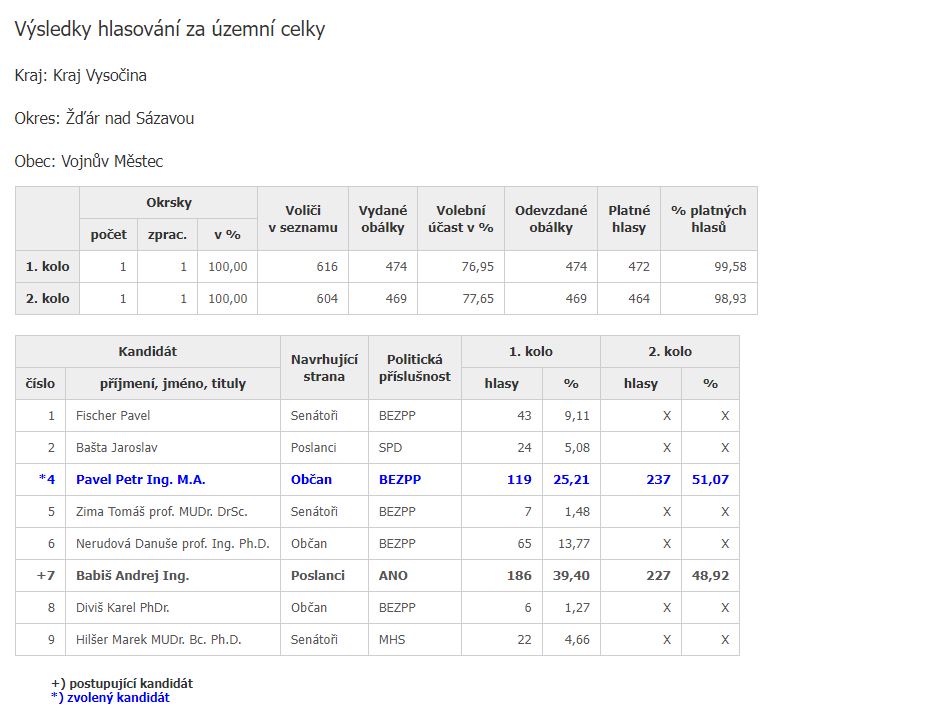Click the page heading 'Výsledky hlasování za územní celky'

[170, 29]
